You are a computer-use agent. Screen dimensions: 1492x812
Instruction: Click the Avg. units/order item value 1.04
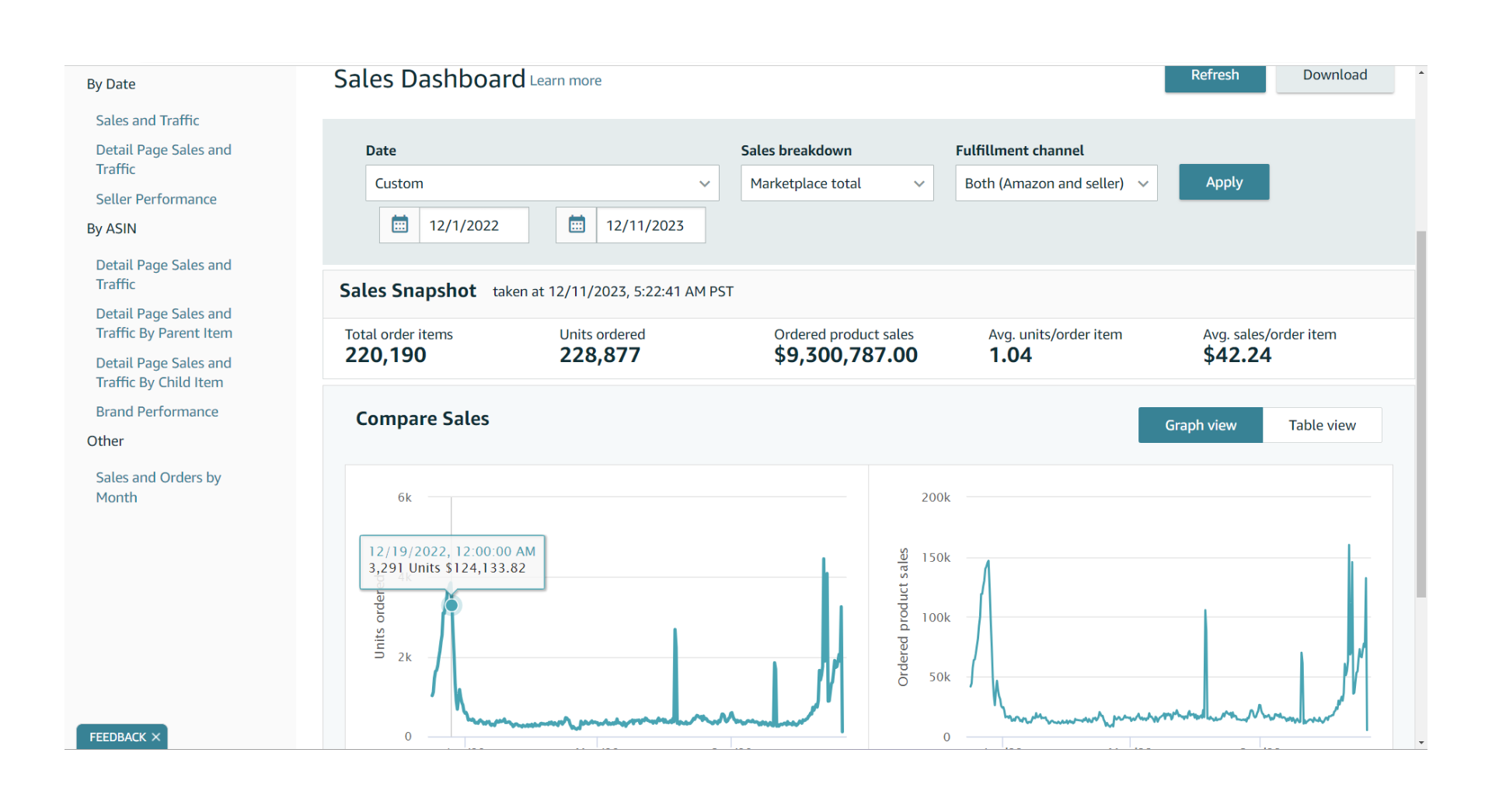tap(1010, 355)
